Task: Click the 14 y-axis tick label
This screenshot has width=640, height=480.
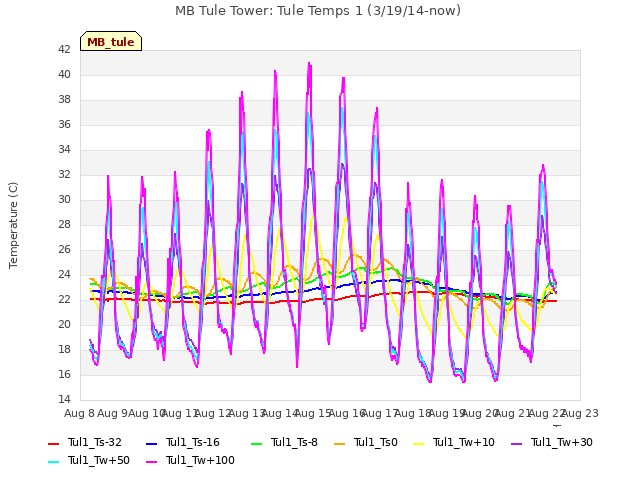Action: [x=64, y=399]
